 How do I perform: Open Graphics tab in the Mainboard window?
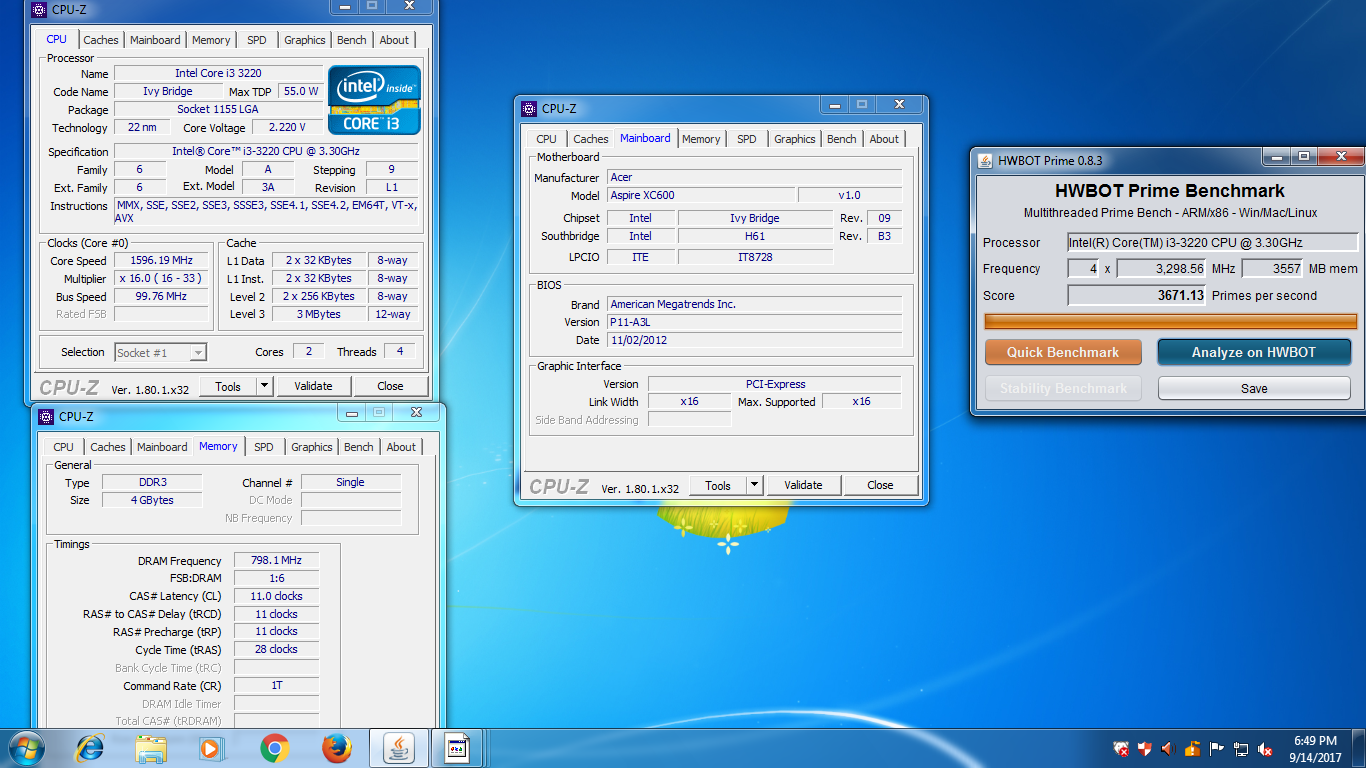pos(795,139)
